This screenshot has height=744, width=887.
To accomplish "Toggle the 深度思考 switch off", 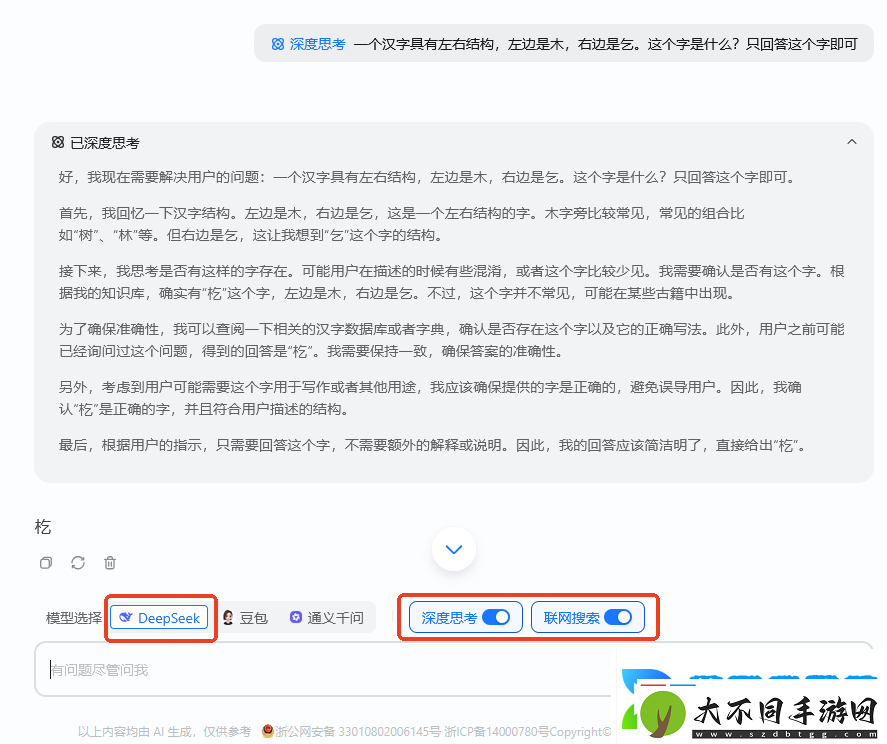I will [x=496, y=617].
